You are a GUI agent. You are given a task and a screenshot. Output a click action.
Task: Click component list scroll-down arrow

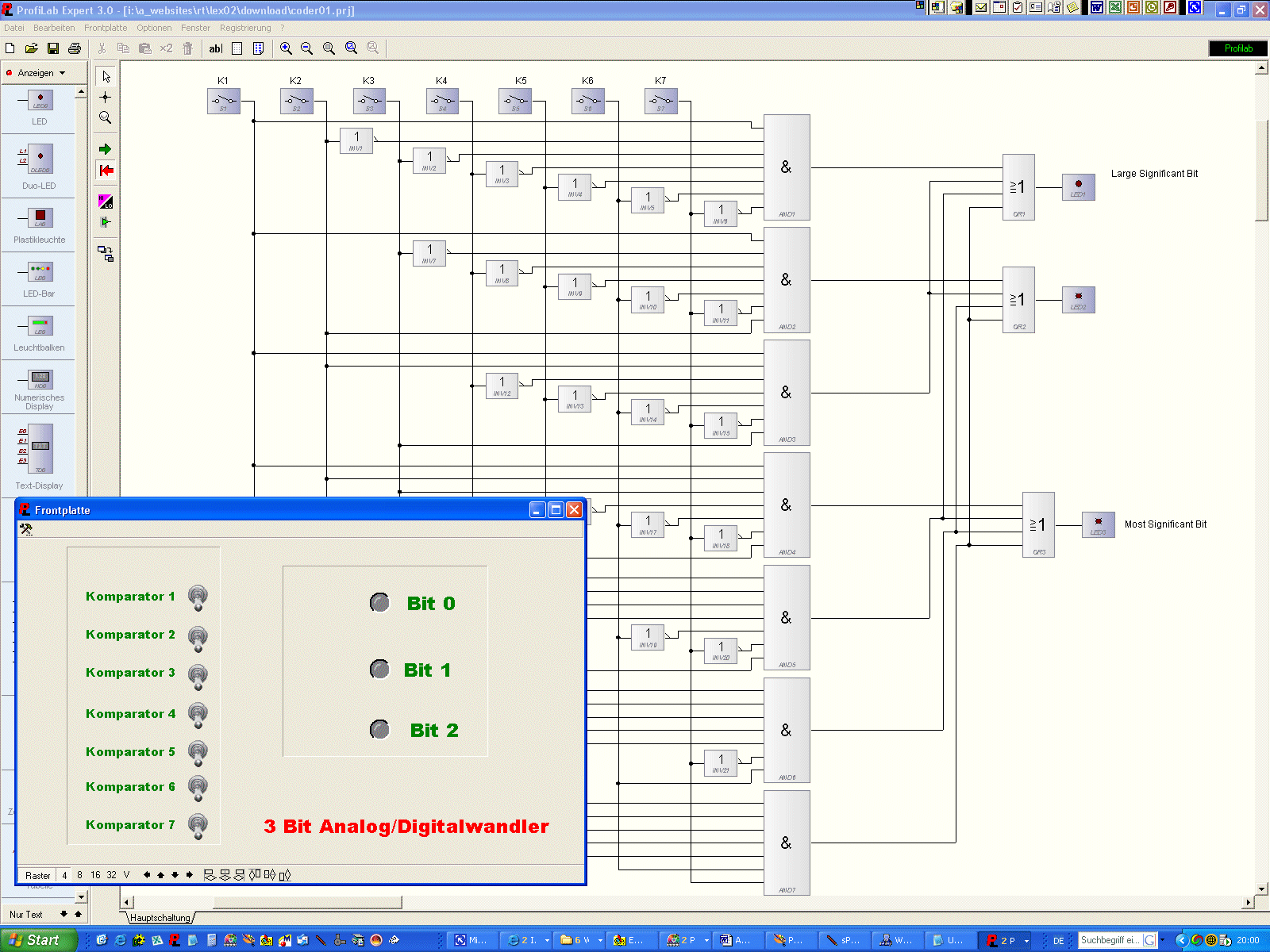click(81, 897)
